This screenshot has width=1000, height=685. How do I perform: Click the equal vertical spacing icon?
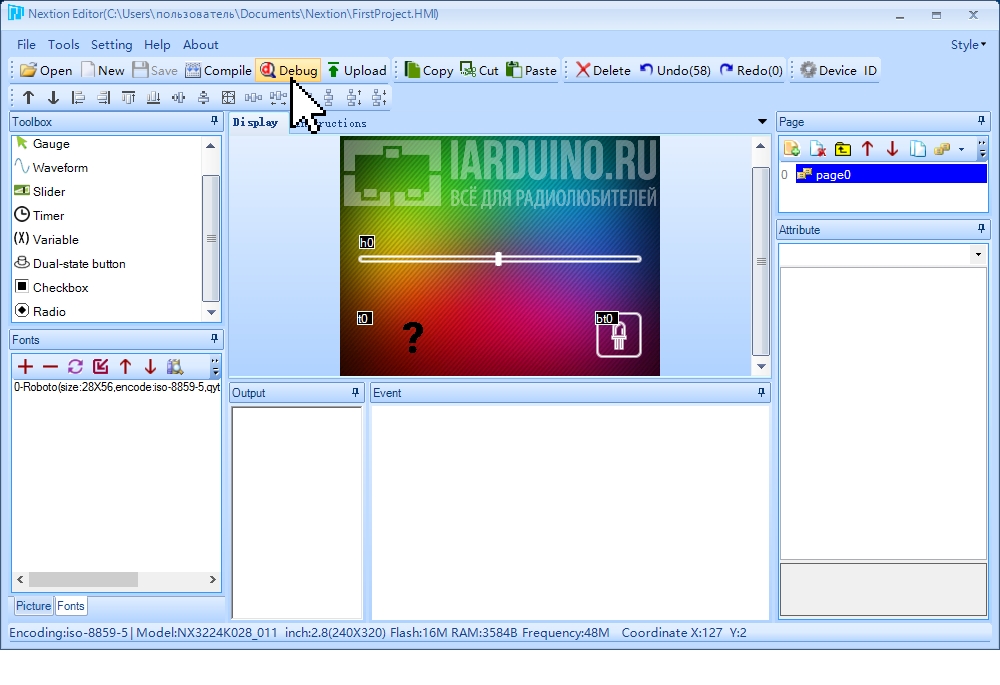(328, 98)
